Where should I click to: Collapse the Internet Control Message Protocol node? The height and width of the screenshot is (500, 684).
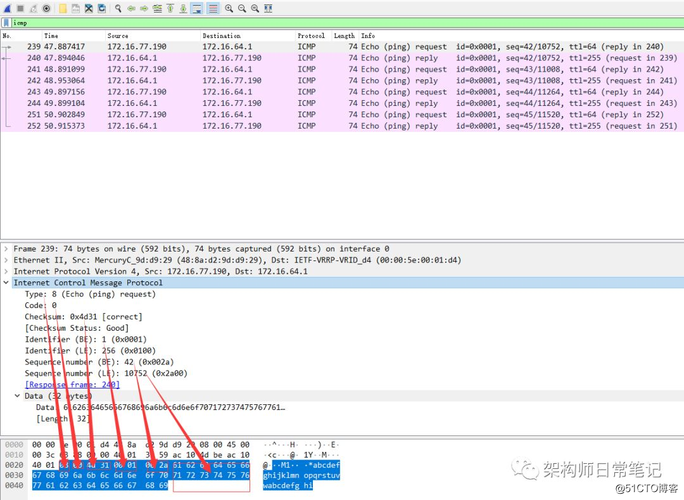point(6,283)
